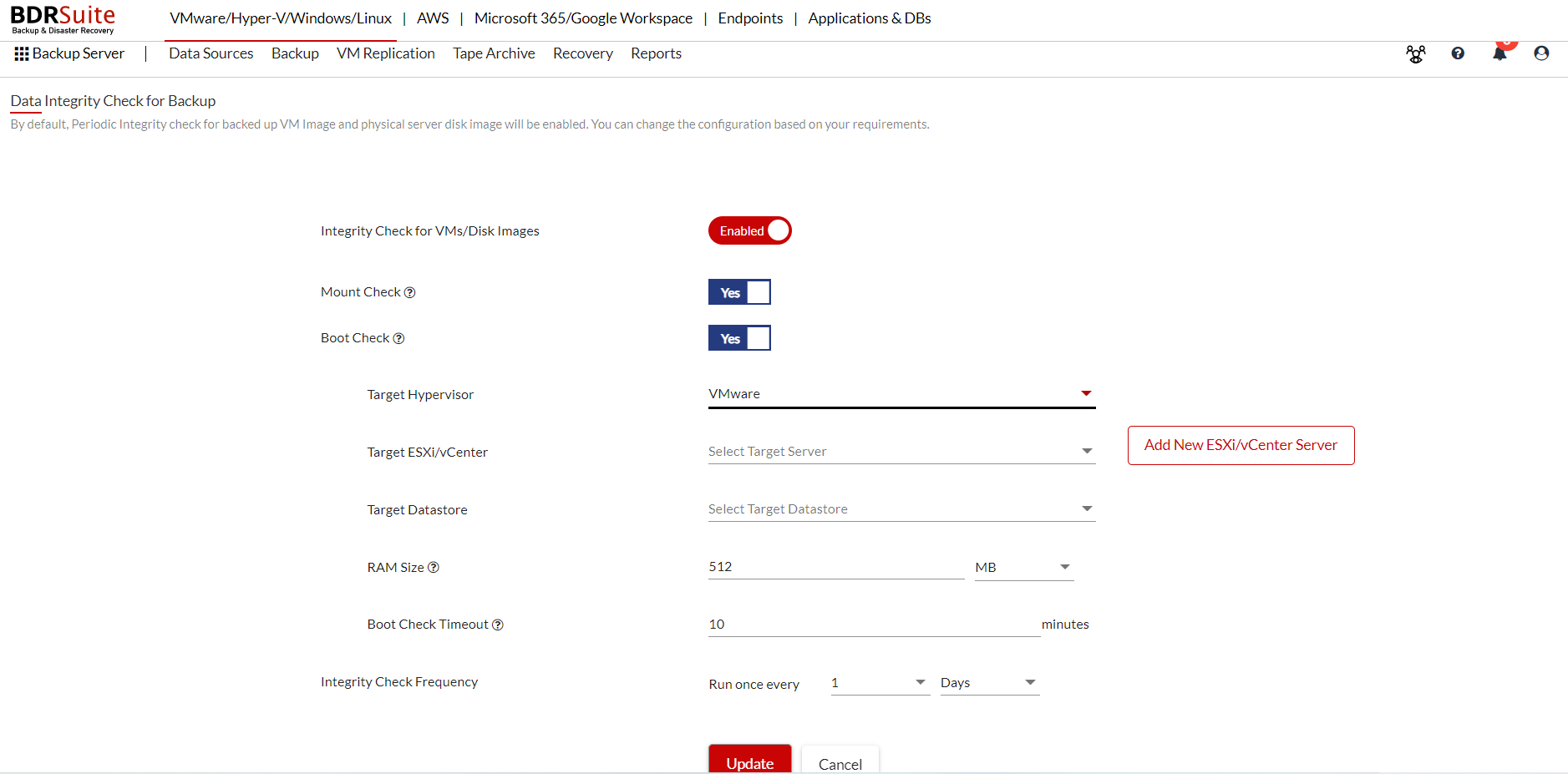Toggle Integrity Check Enabled switch
The width and height of the screenshot is (1568, 774).
pos(750,231)
